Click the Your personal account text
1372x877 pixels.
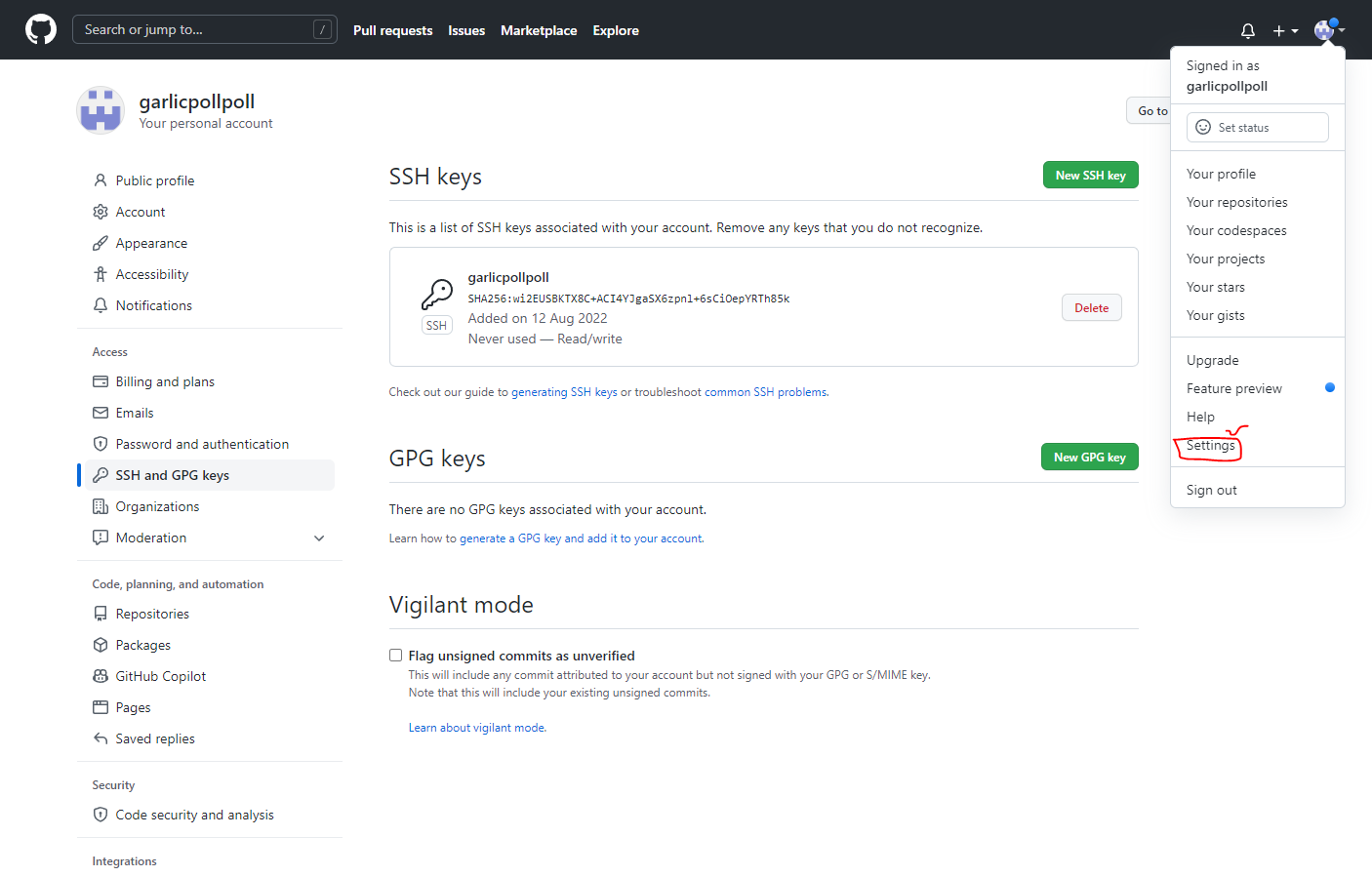point(206,123)
